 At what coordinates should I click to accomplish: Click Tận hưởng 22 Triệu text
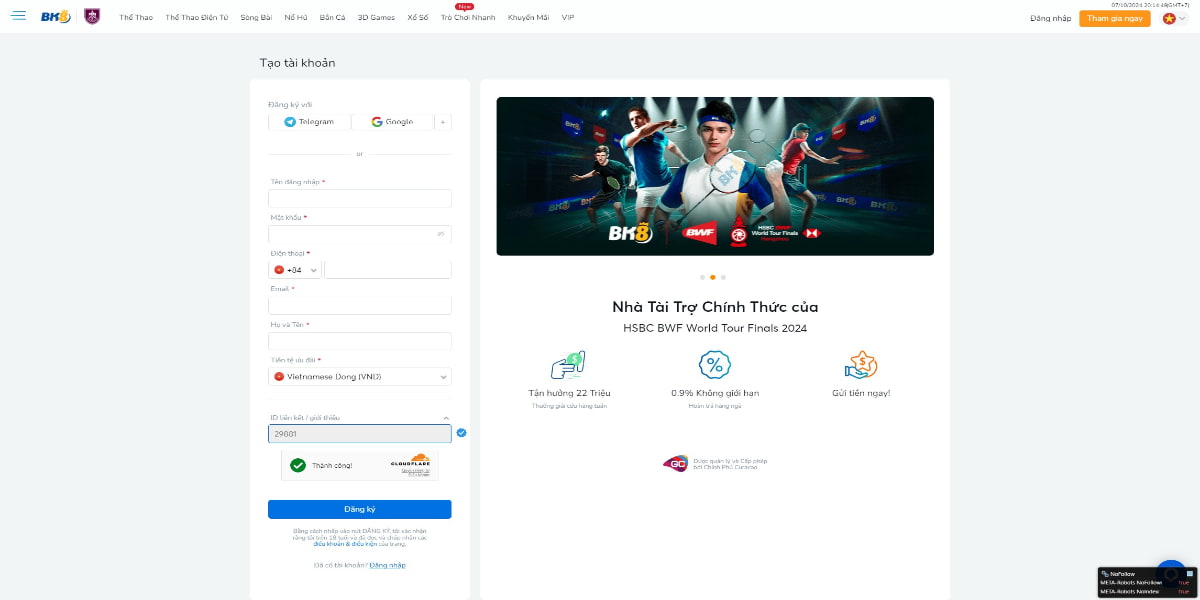[x=569, y=393]
